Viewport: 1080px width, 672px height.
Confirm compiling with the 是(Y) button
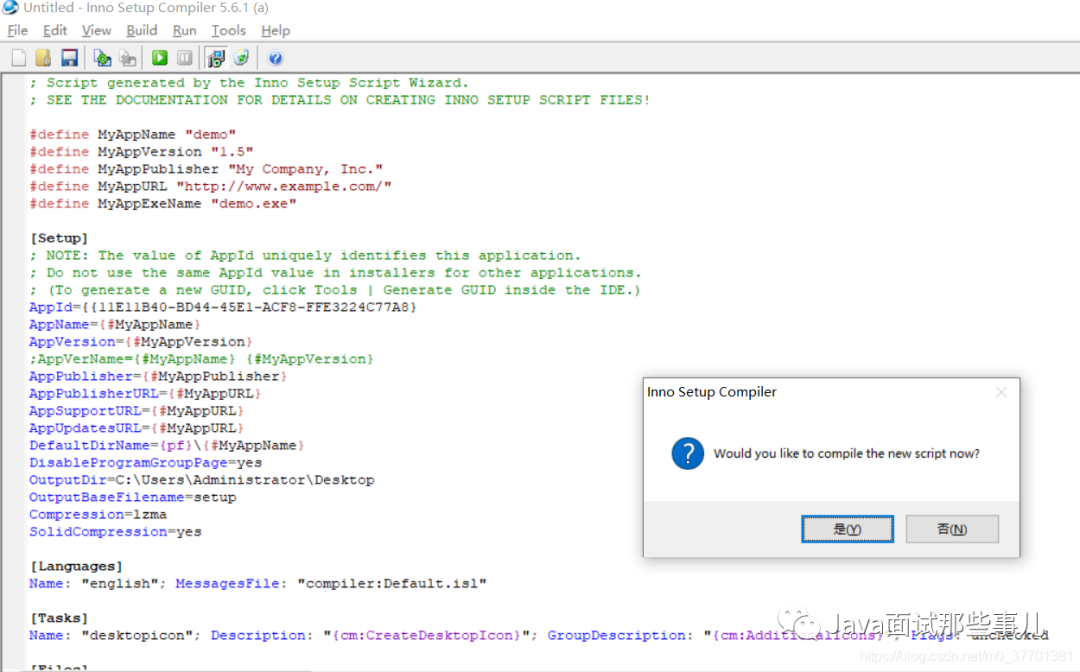[847, 529]
